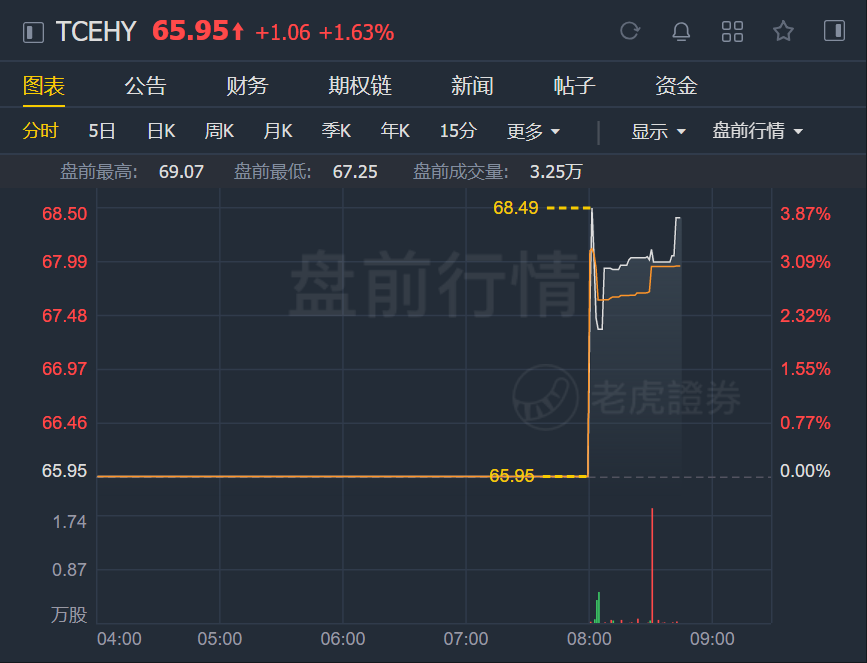Expand the 更多 timeframe dropdown
The height and width of the screenshot is (663, 867).
click(533, 132)
